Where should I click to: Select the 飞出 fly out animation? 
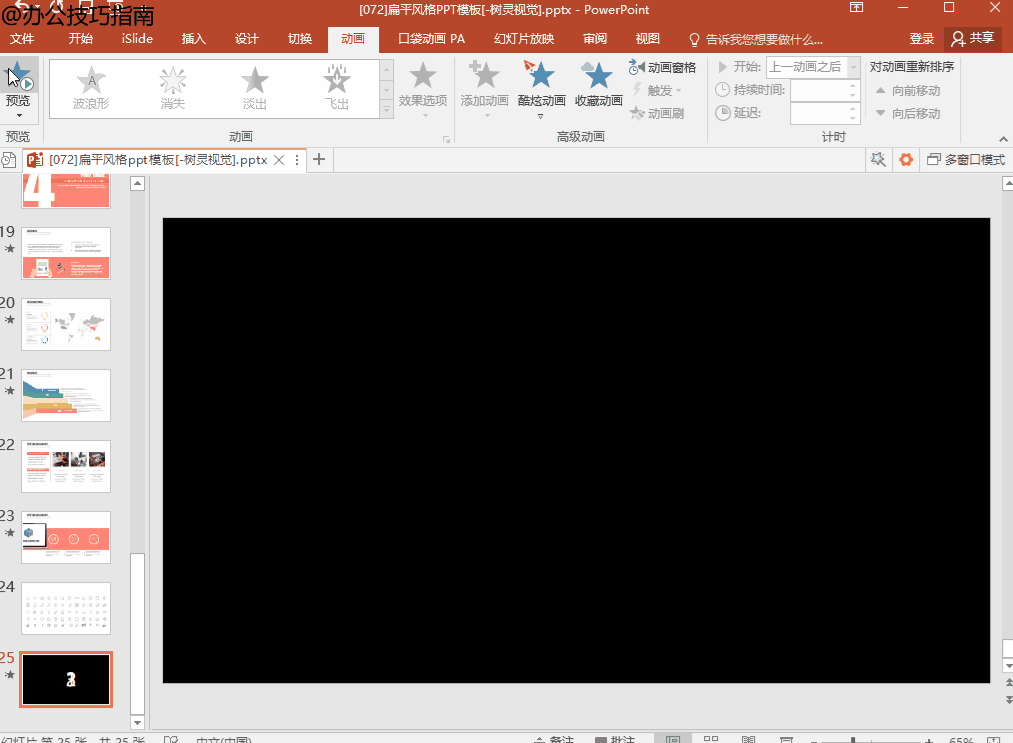click(337, 89)
